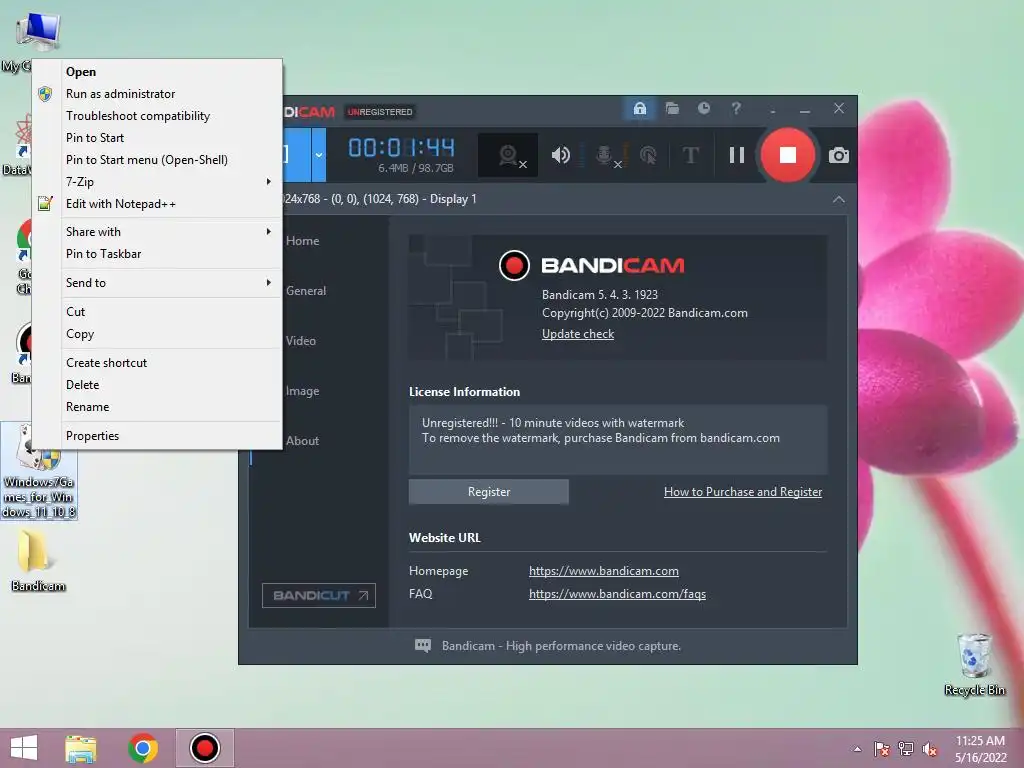This screenshot has height=768, width=1024.
Task: Open the taskbar clock showing 11:25 AM
Action: pos(980,749)
